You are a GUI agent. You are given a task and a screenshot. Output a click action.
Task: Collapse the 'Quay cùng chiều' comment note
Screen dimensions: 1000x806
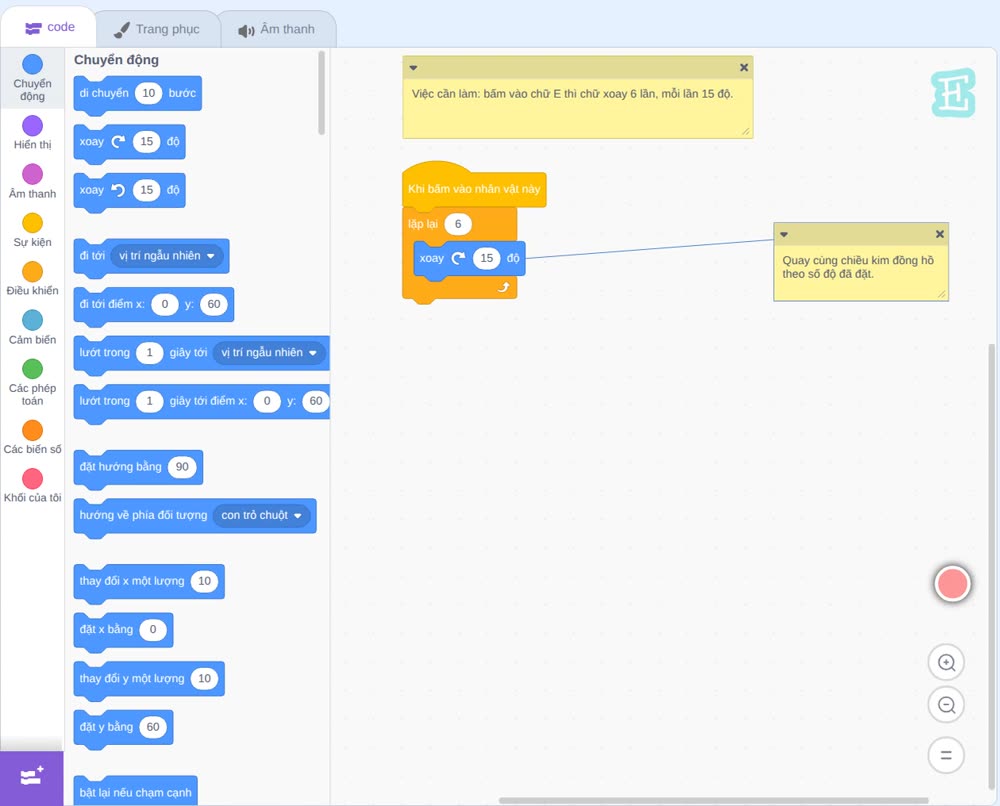click(x=784, y=235)
